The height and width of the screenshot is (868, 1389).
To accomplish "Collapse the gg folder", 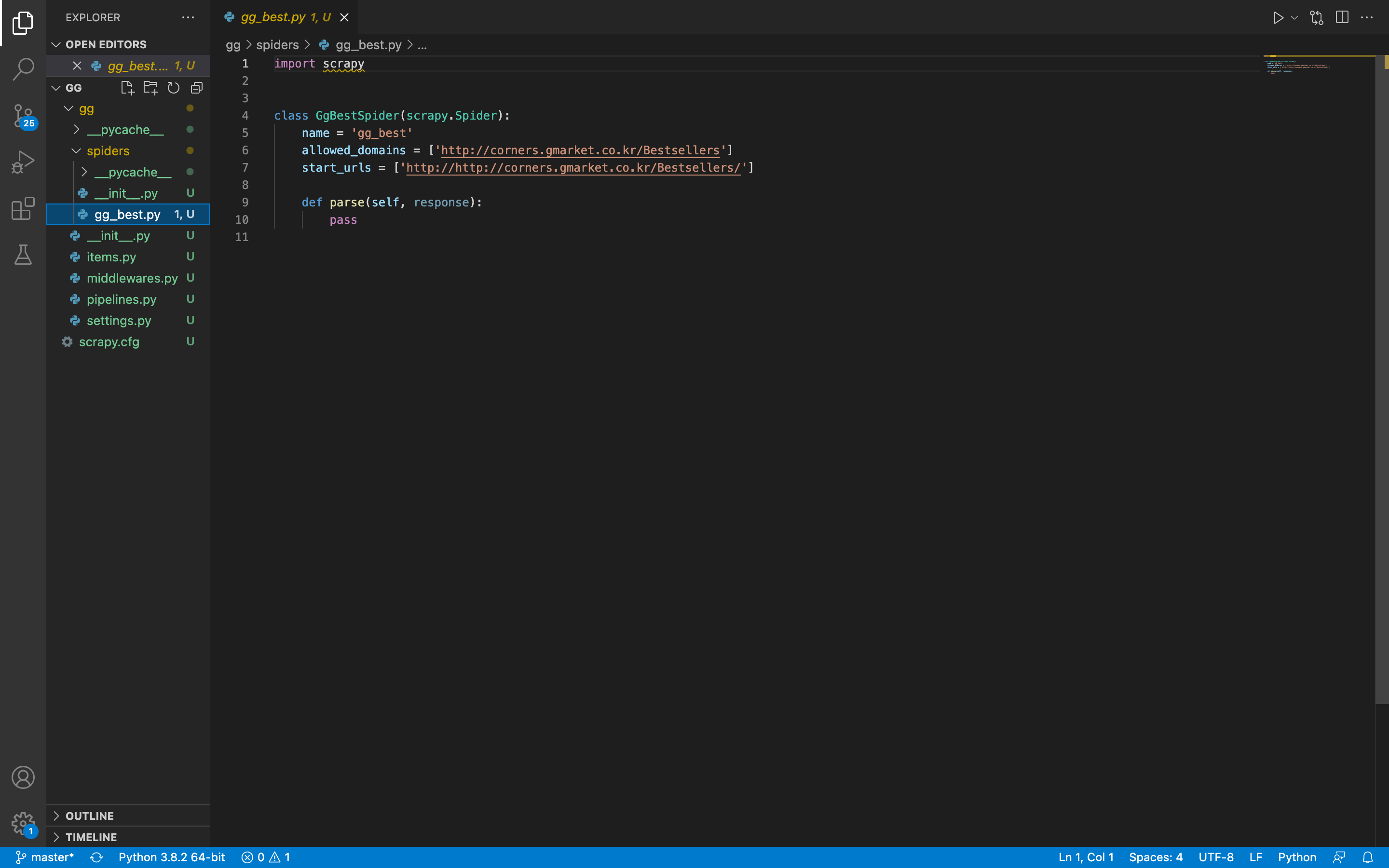I will [x=129, y=108].
